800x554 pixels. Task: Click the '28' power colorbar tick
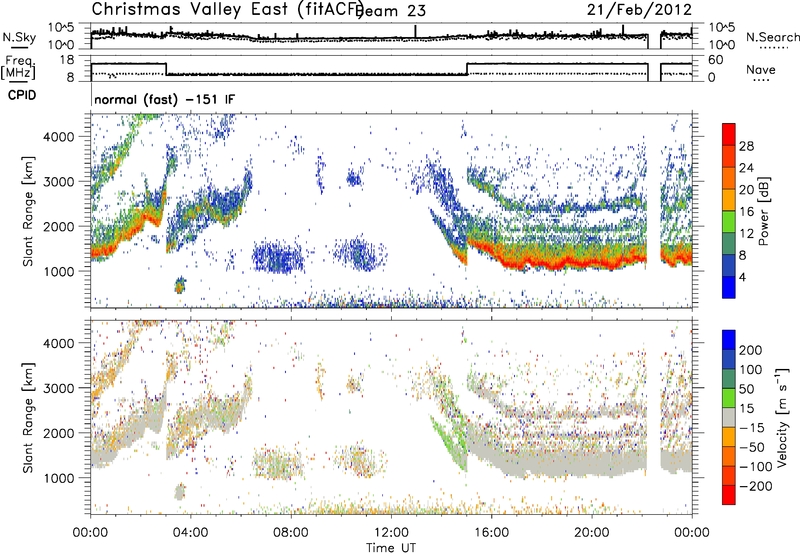click(746, 146)
